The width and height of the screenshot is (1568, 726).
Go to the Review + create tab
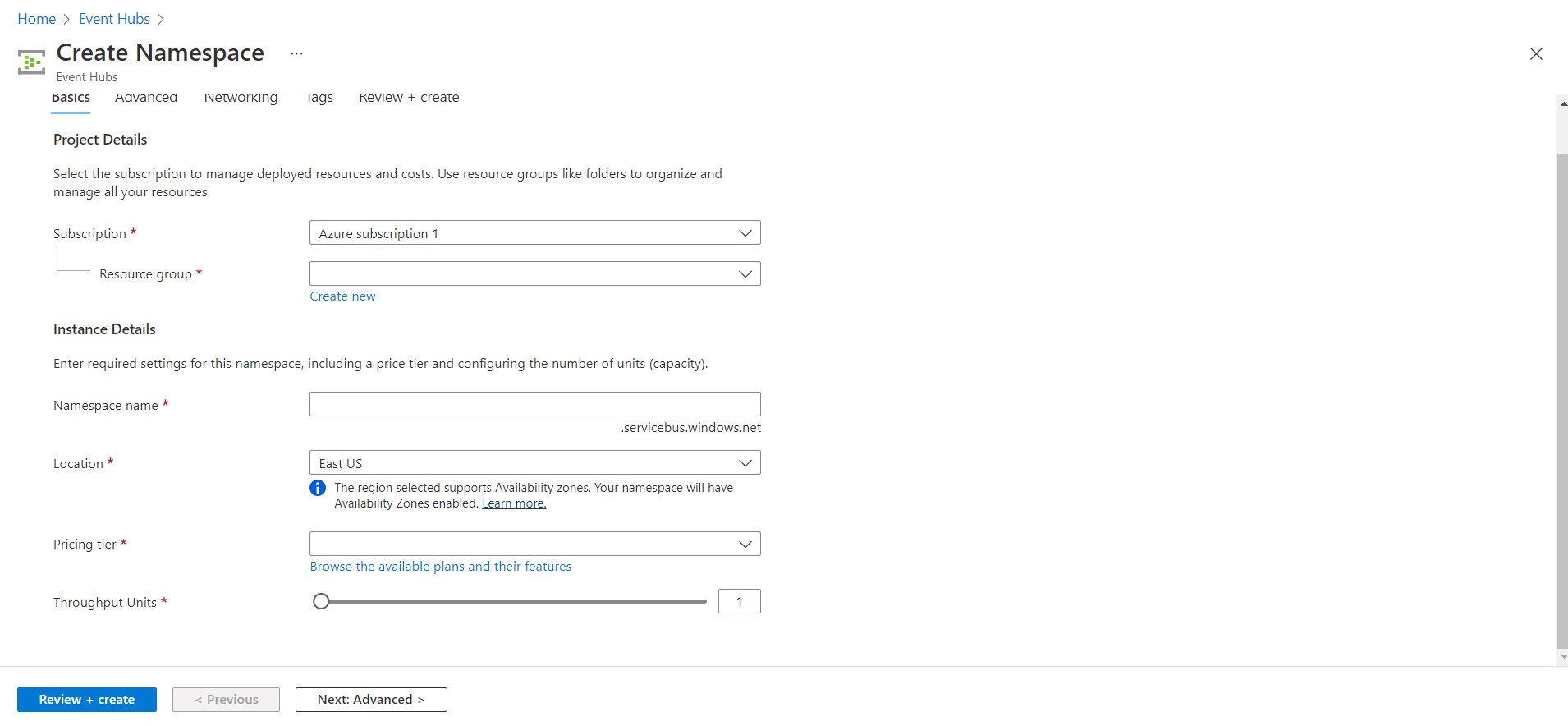coord(409,98)
